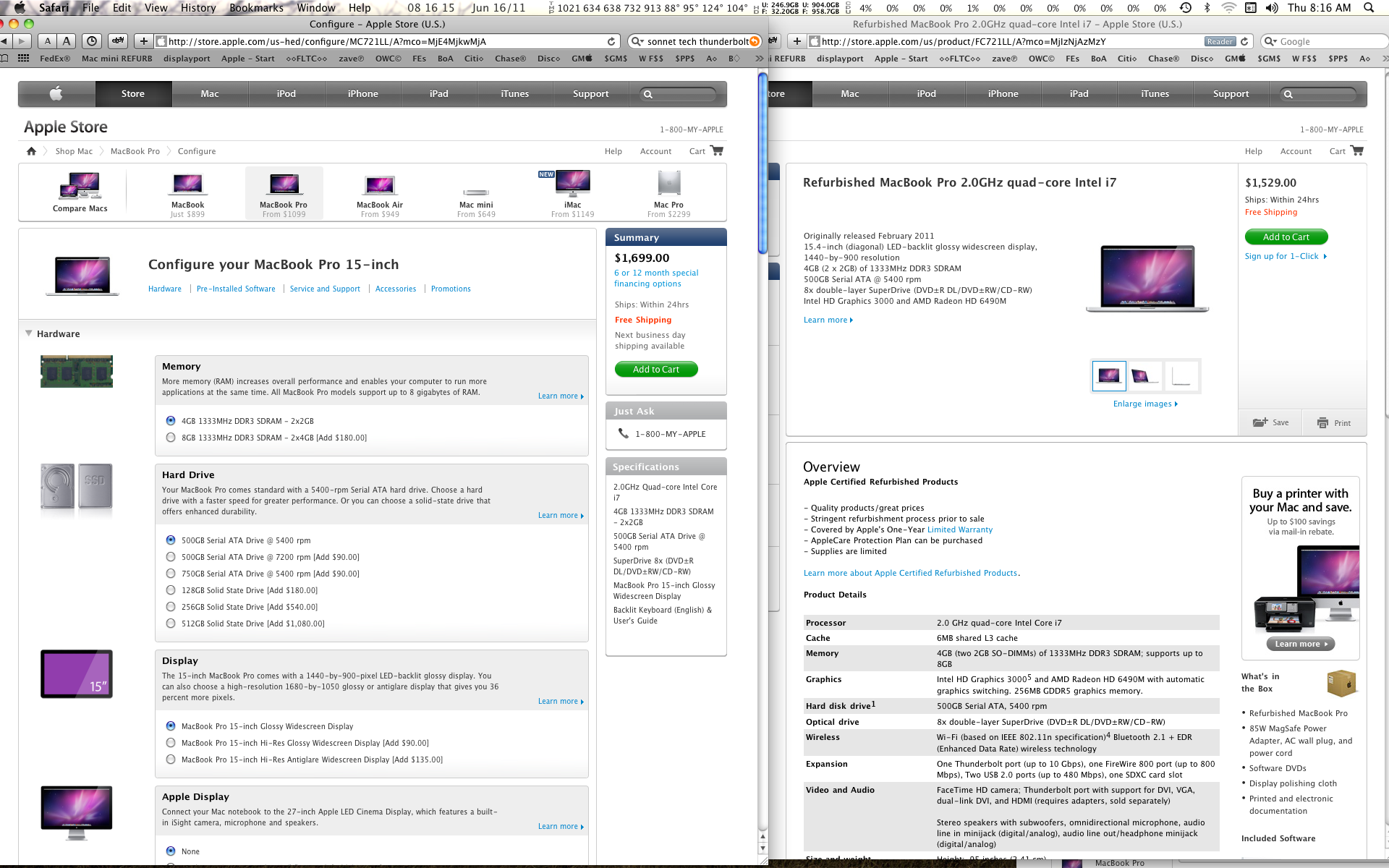Click printer promo Learn more button
This screenshot has width=1389, height=868.
coord(1301,644)
